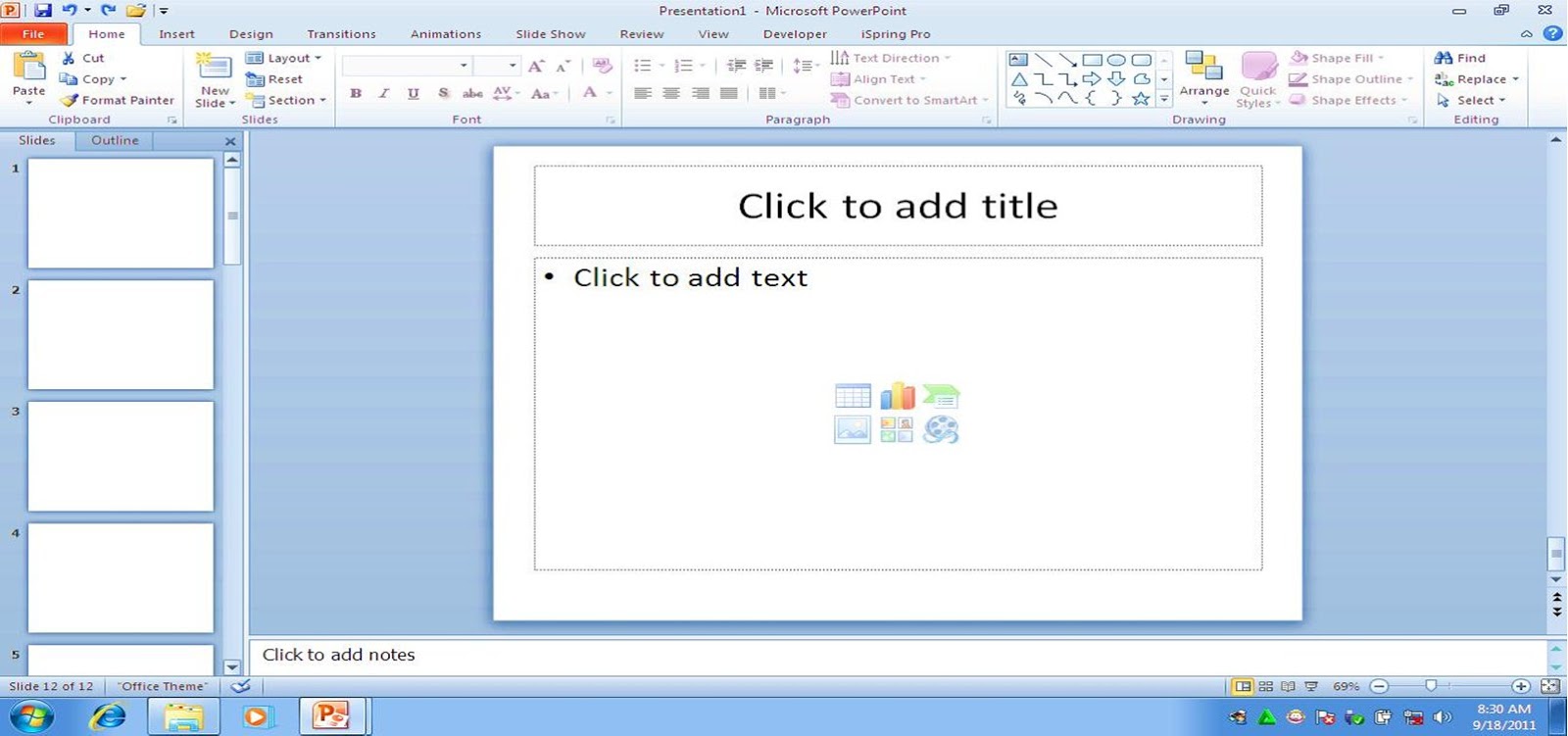Select the 5-Point Star shape
Viewport: 1568px width, 736px height.
(x=1141, y=99)
